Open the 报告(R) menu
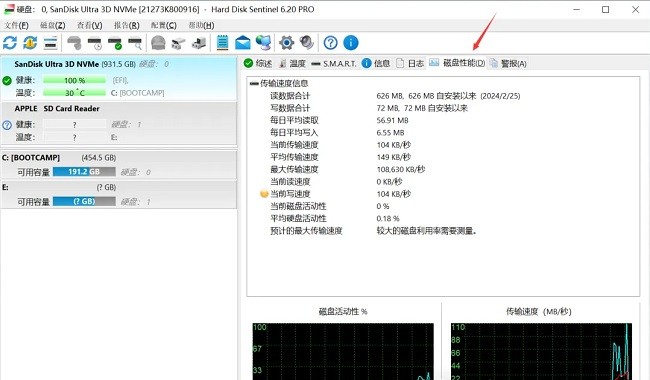This screenshot has height=380, width=650. tap(126, 25)
